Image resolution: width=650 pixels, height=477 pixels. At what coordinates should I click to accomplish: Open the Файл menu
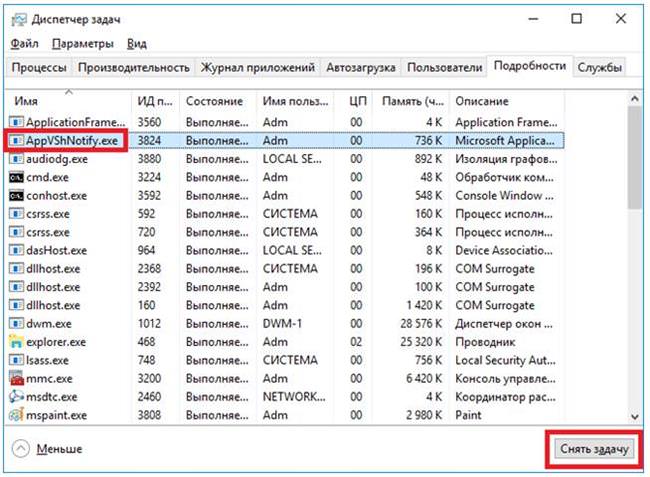[24, 44]
